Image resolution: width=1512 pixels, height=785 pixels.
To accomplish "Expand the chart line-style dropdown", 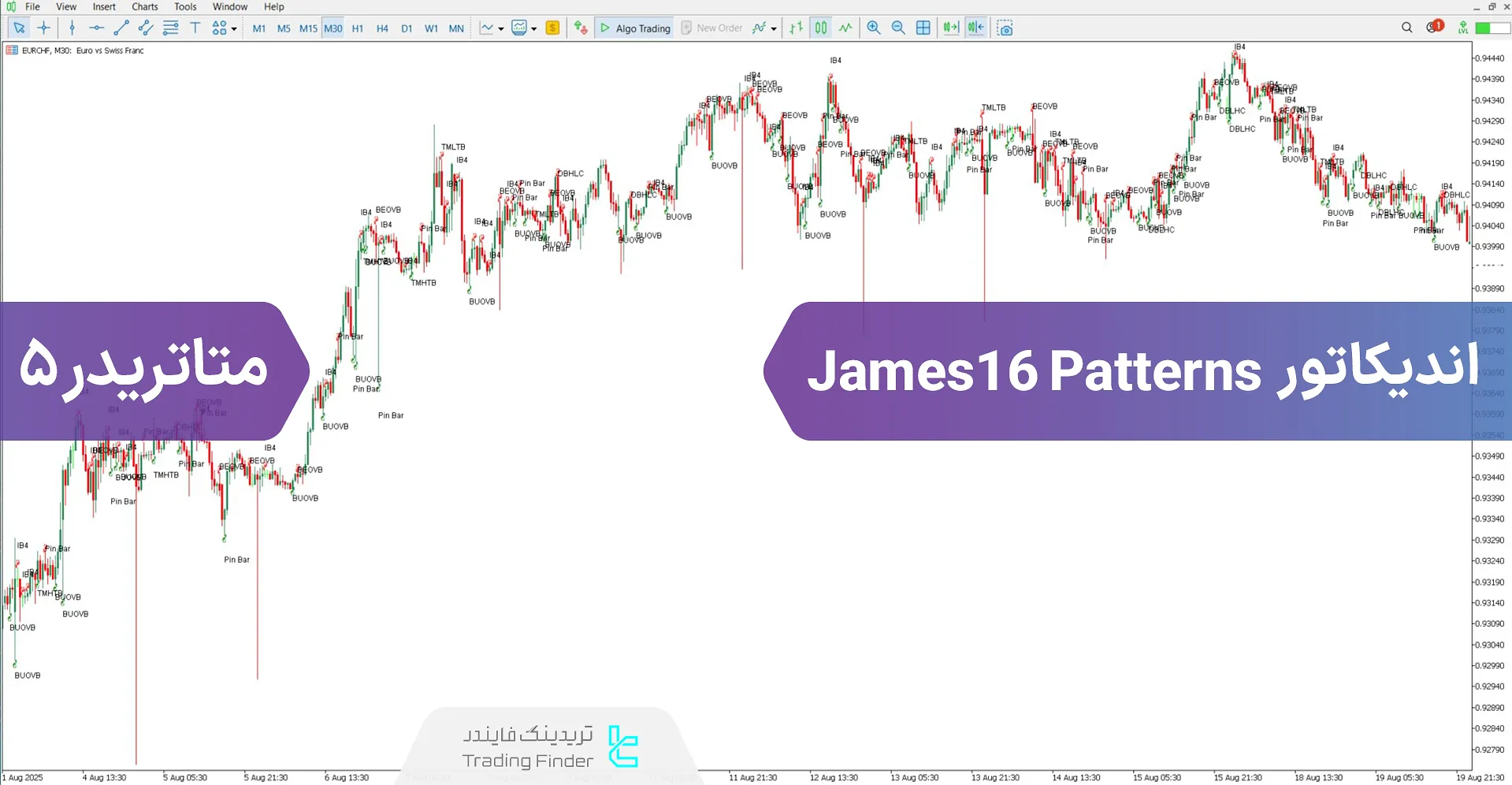I will click(x=500, y=28).
